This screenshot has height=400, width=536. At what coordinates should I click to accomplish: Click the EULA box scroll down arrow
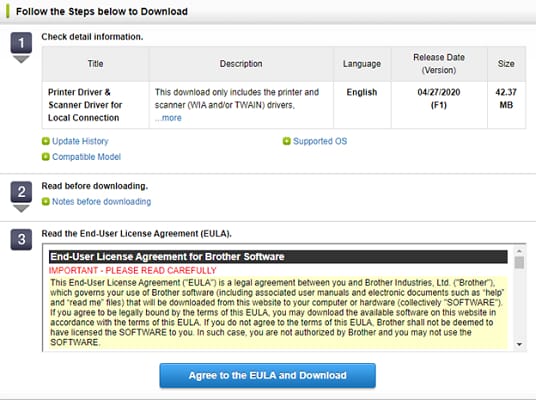click(520, 344)
